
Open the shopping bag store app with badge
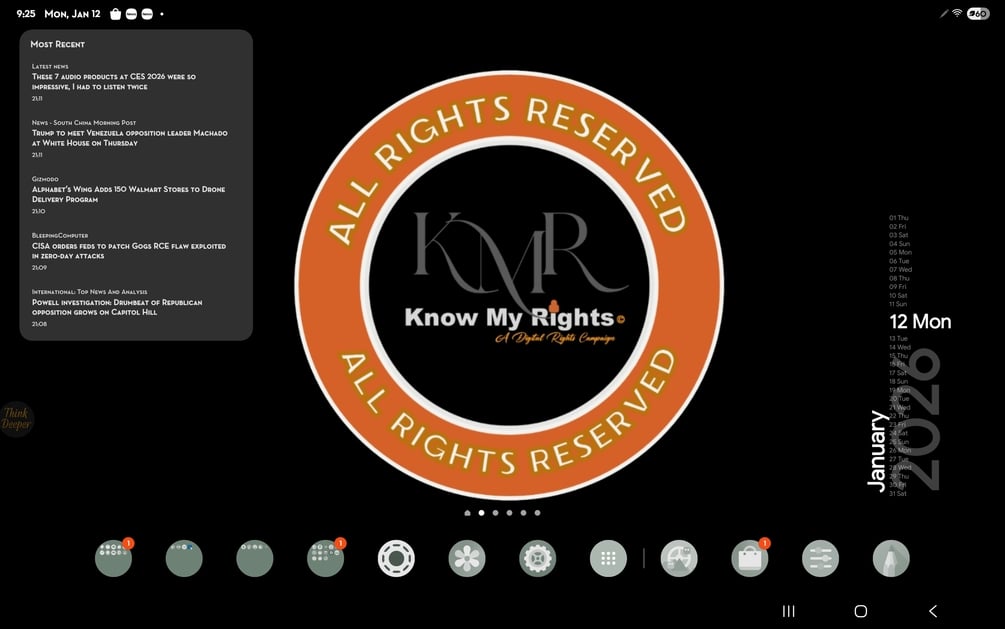coord(749,558)
